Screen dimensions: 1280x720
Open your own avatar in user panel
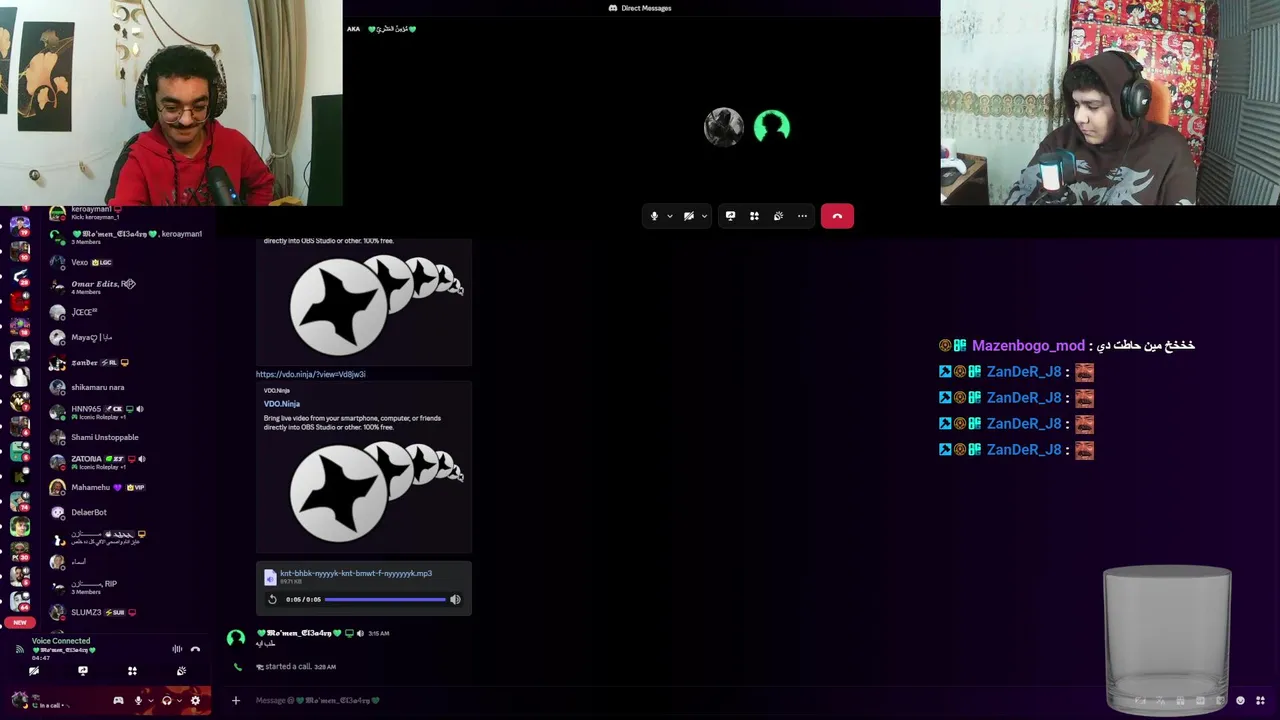[x=20, y=700]
